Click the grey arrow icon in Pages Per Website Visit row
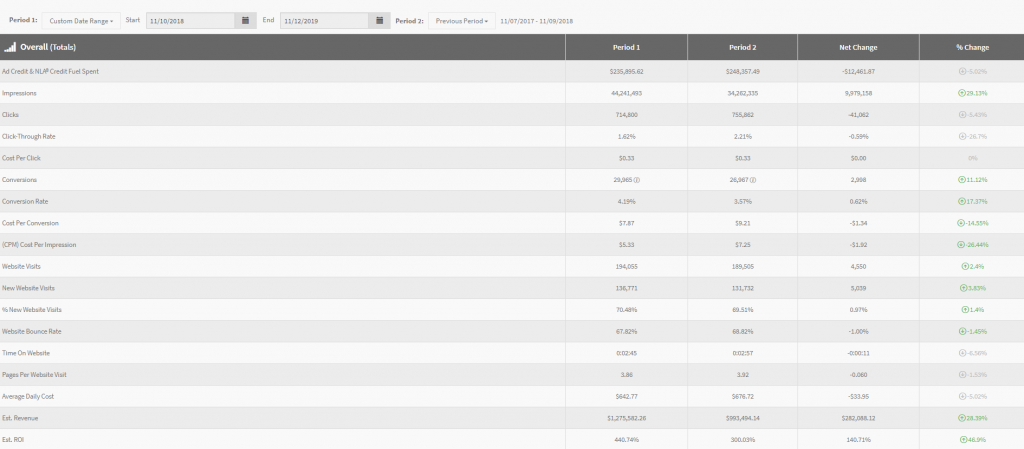Screen dimensions: 1024x449 click(x=962, y=375)
